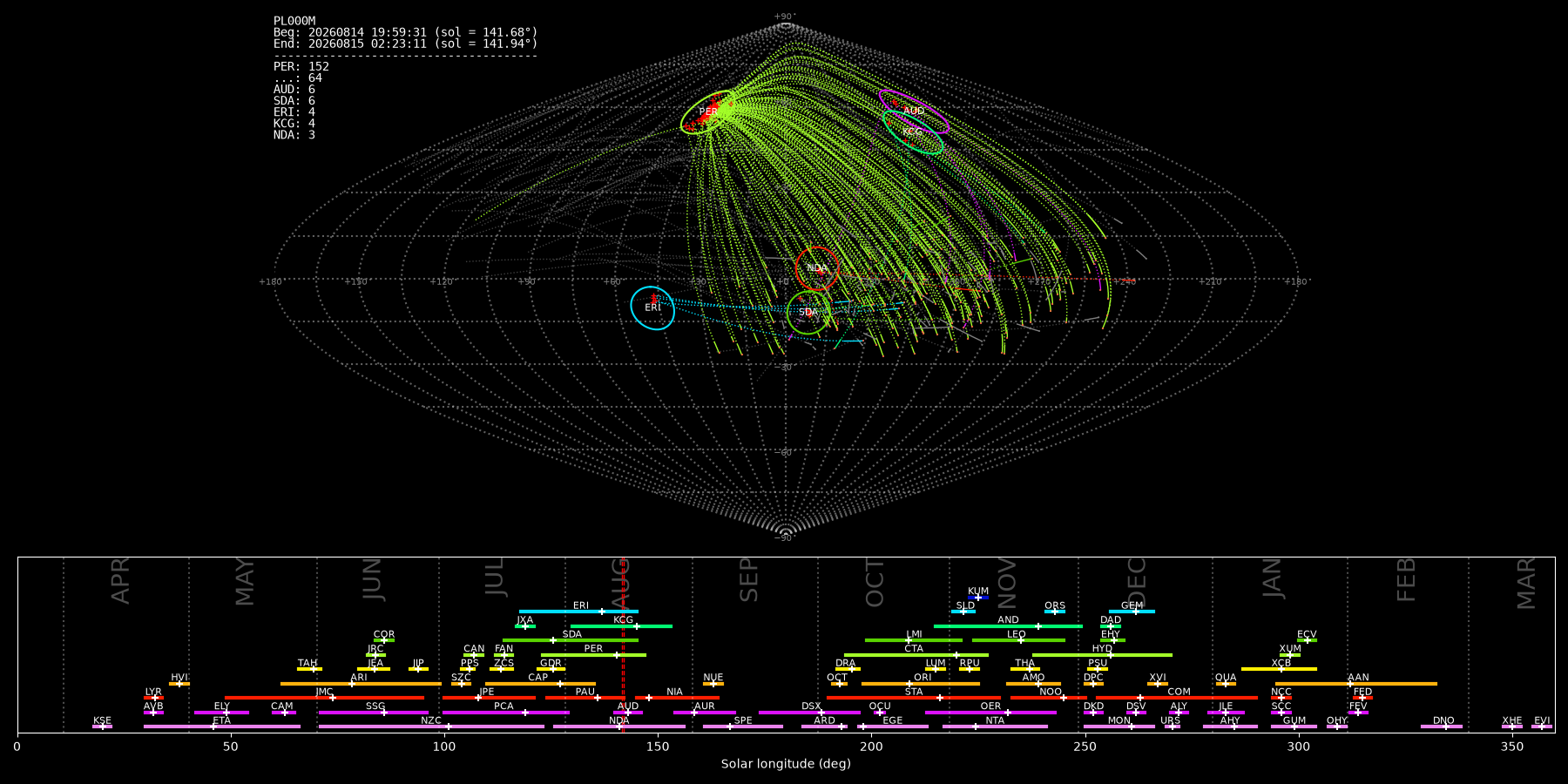Click the red dashed current solar longitude marker

coord(623,645)
